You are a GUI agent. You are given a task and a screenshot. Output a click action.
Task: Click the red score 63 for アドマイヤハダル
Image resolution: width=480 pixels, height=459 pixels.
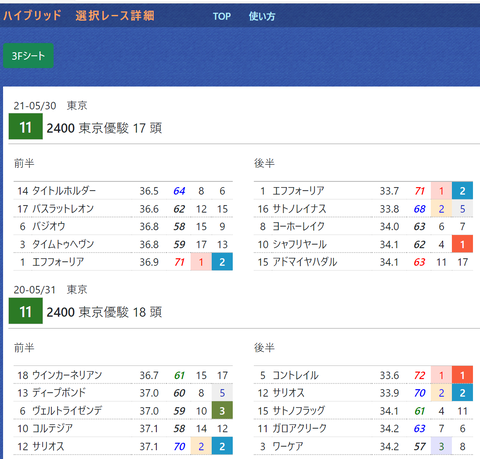(x=420, y=262)
